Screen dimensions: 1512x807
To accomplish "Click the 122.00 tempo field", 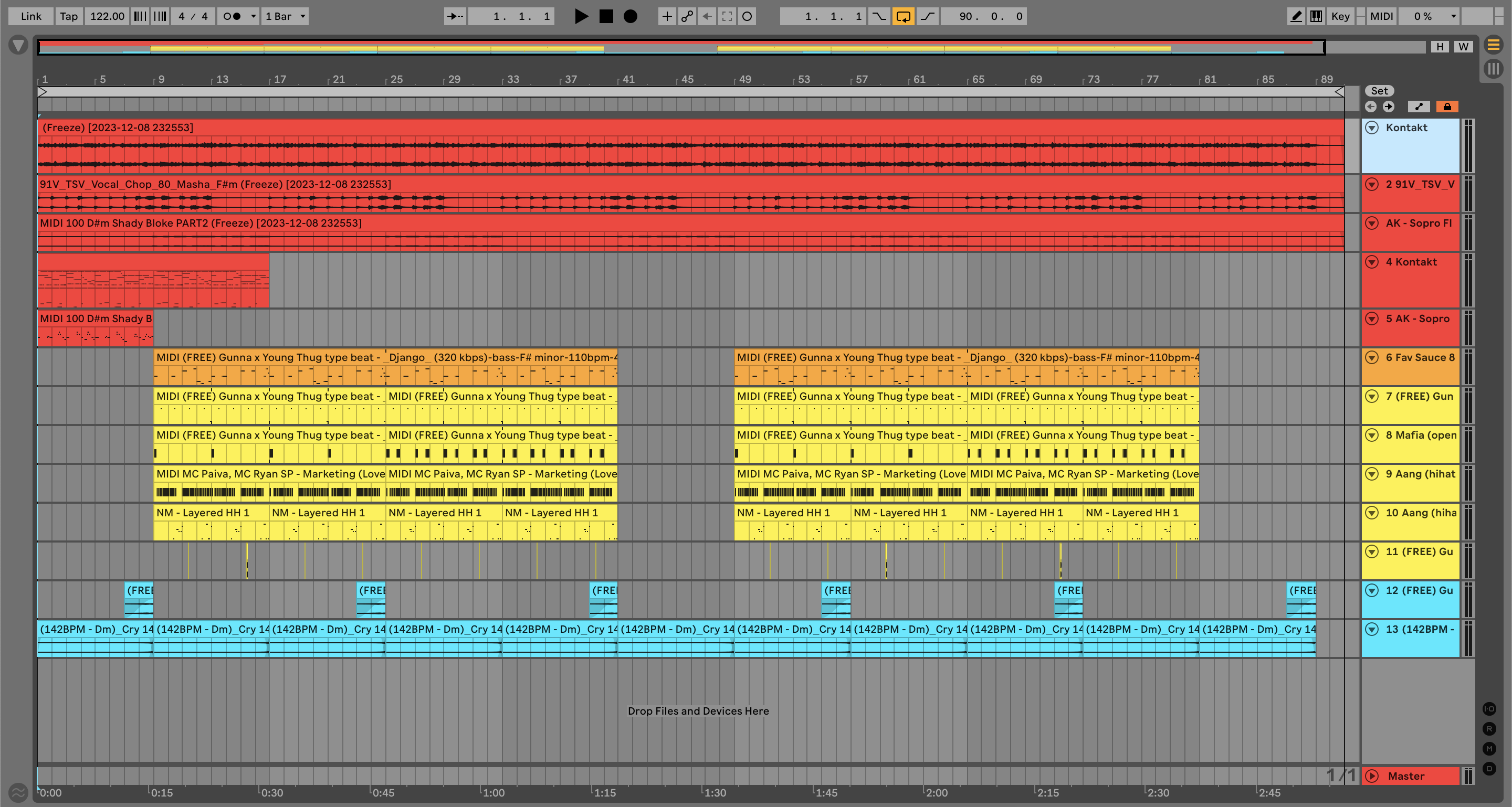I will point(107,16).
